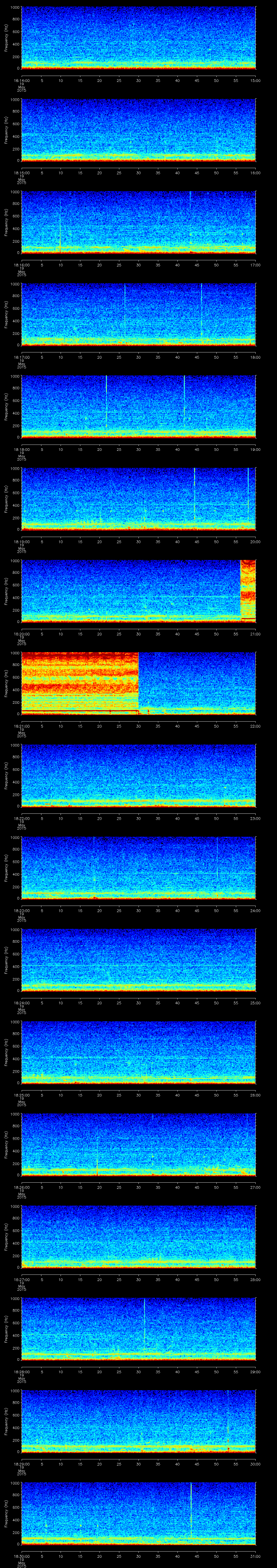The width and height of the screenshot is (277, 1568).
Task: Click the '18:22:00' start time label
Action: [21, 819]
